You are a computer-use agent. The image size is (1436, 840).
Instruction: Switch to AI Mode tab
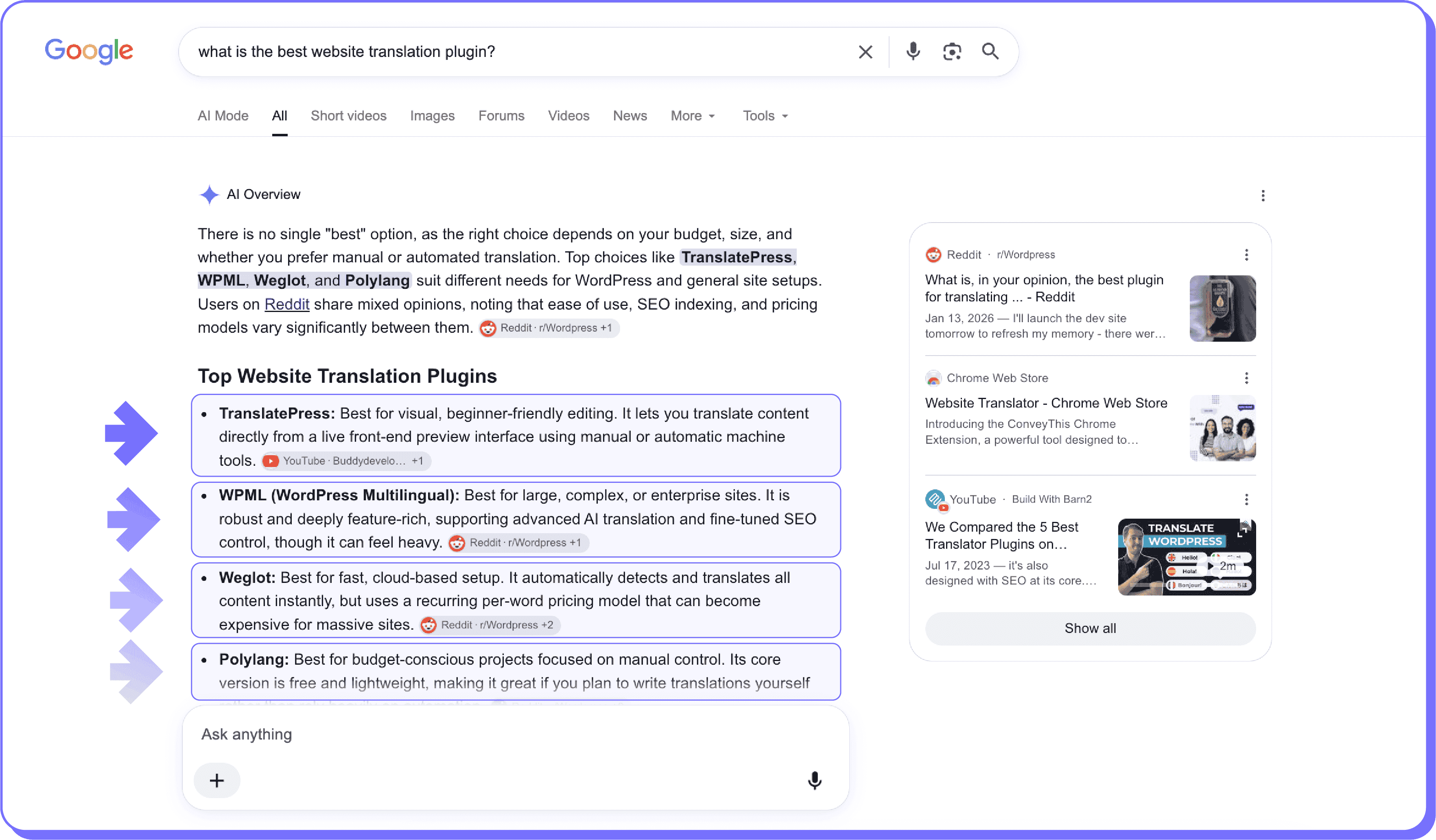[223, 116]
